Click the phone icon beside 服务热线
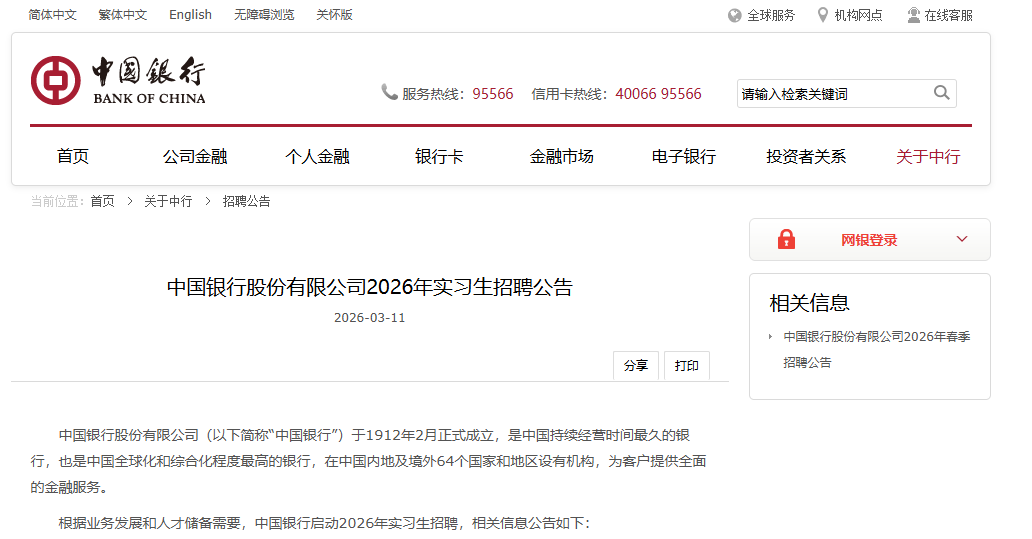The height and width of the screenshot is (539, 1032). coord(390,93)
